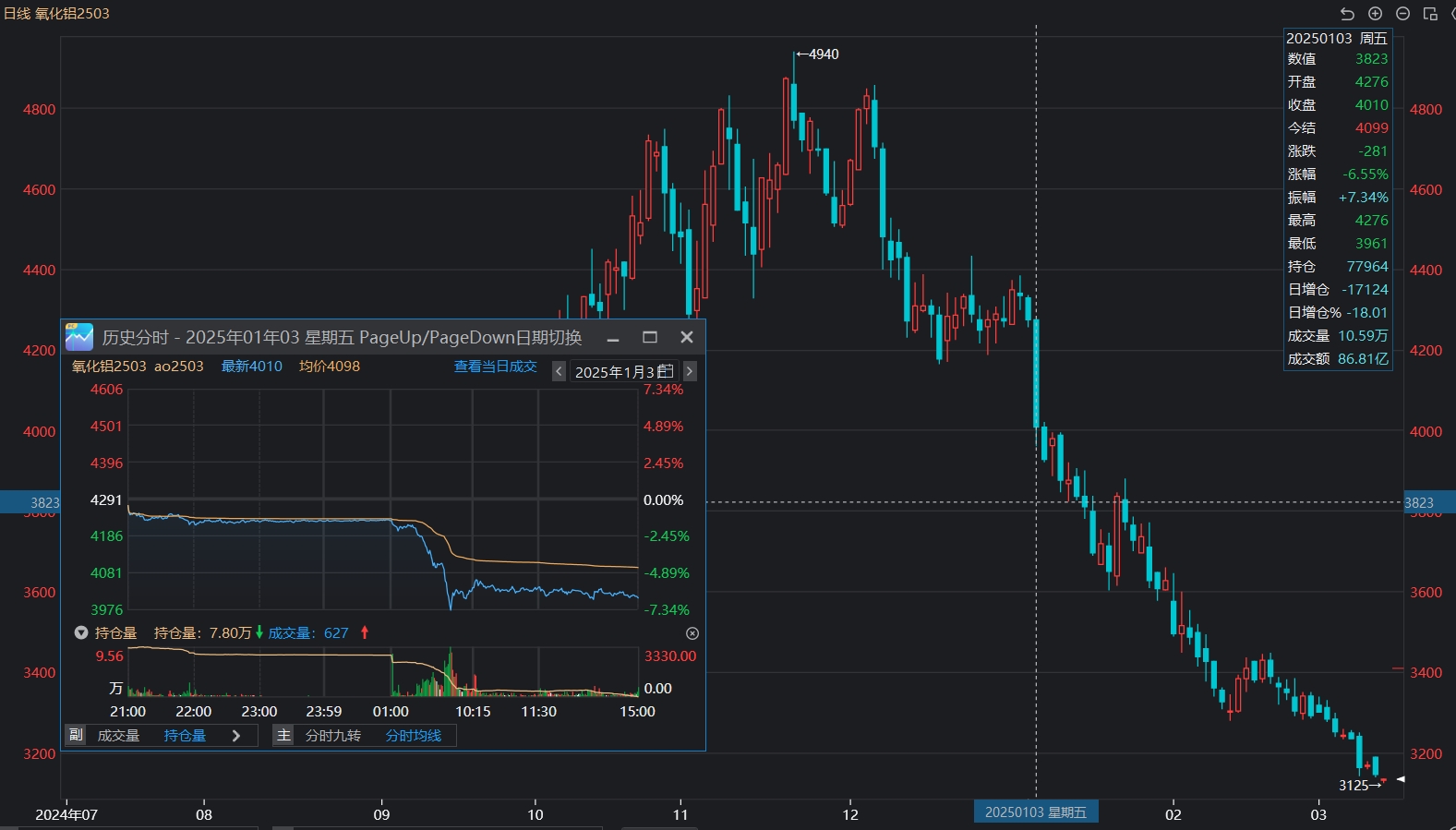Click the undo arrow icon above the chart
This screenshot has height=830, width=1456.
(1347, 14)
